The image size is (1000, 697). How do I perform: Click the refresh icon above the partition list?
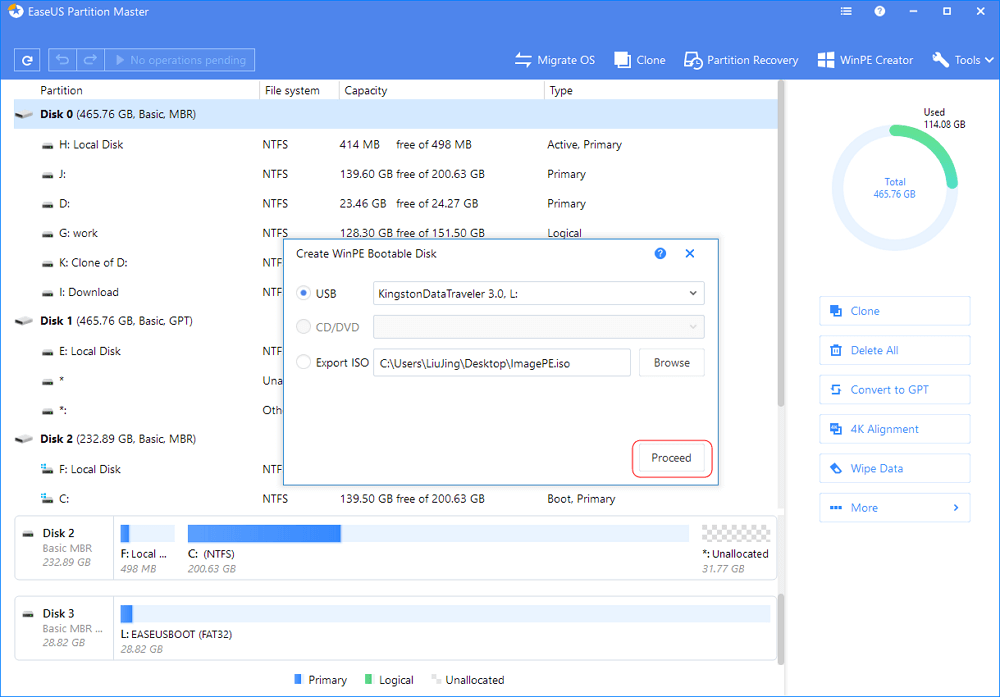[x=27, y=59]
